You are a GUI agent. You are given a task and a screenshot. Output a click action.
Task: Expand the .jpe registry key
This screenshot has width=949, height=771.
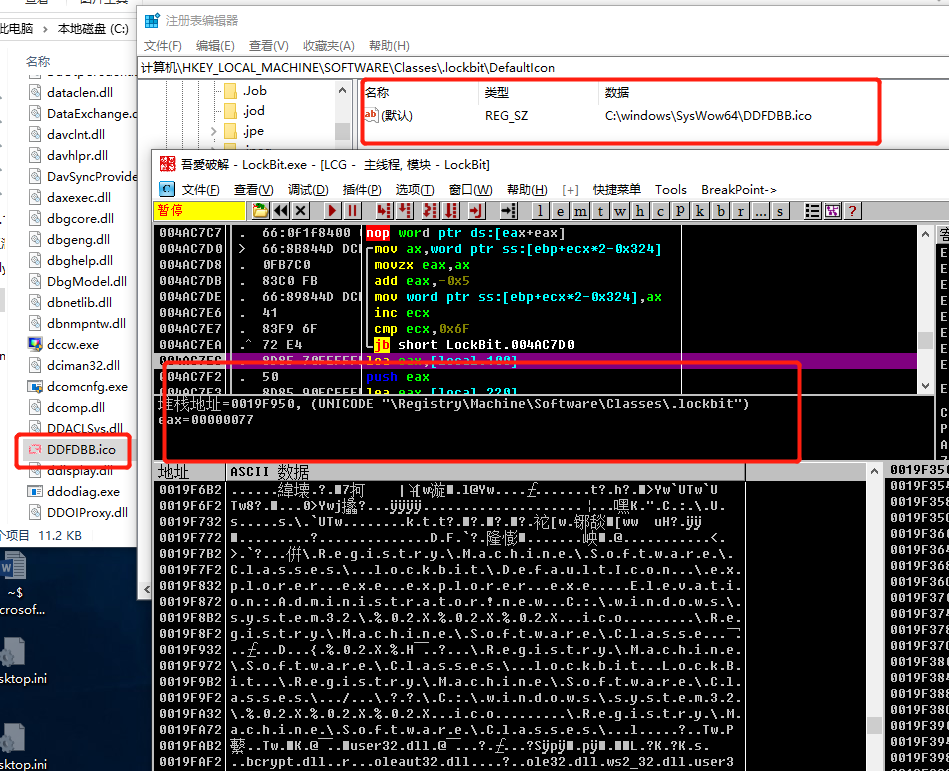(x=215, y=131)
